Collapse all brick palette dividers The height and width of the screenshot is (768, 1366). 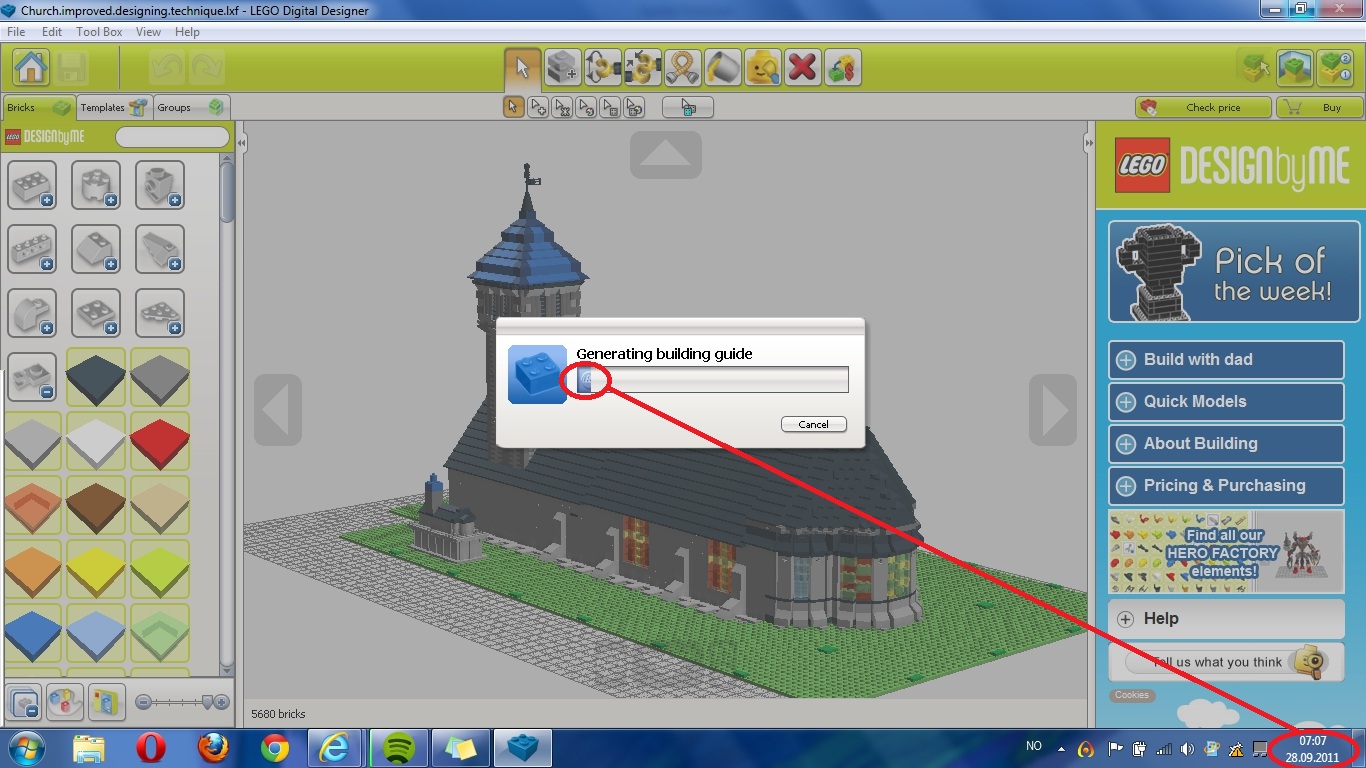pyautogui.click(x=23, y=700)
